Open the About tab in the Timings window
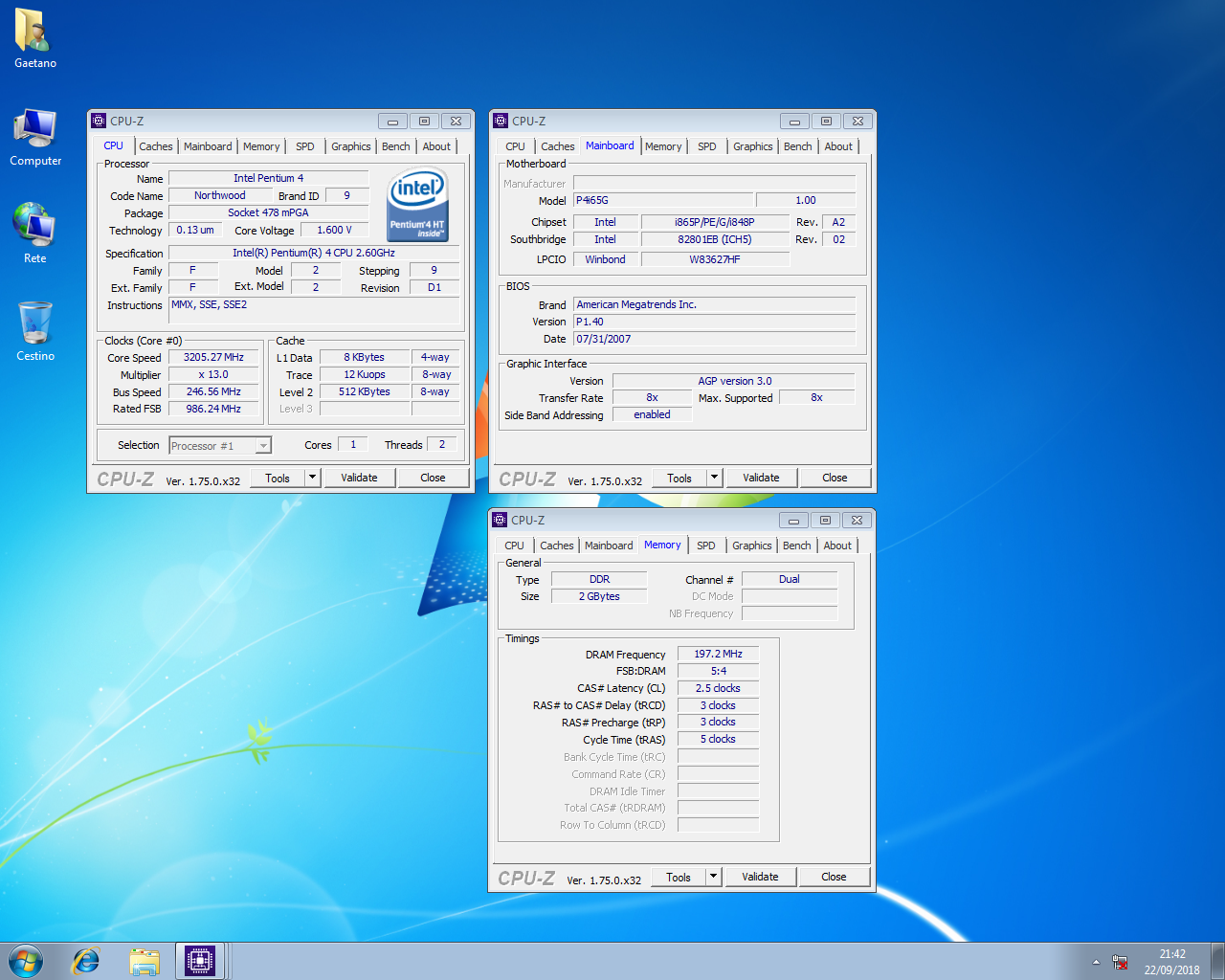 [x=838, y=546]
